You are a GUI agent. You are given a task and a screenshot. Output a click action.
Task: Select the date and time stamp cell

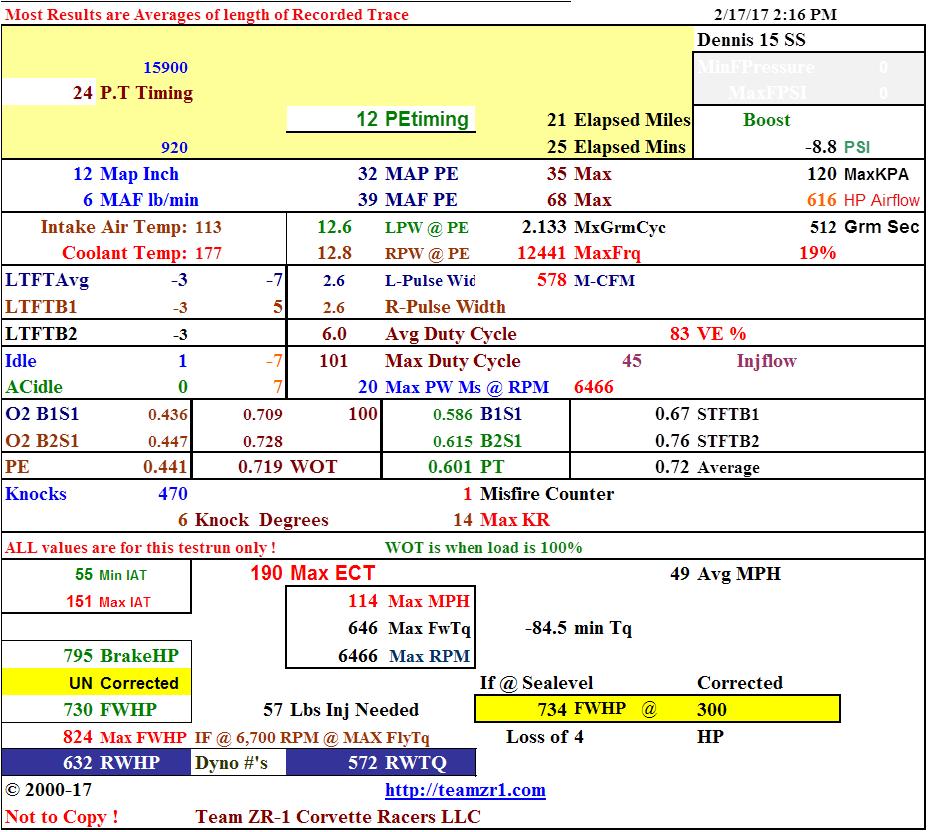776,14
